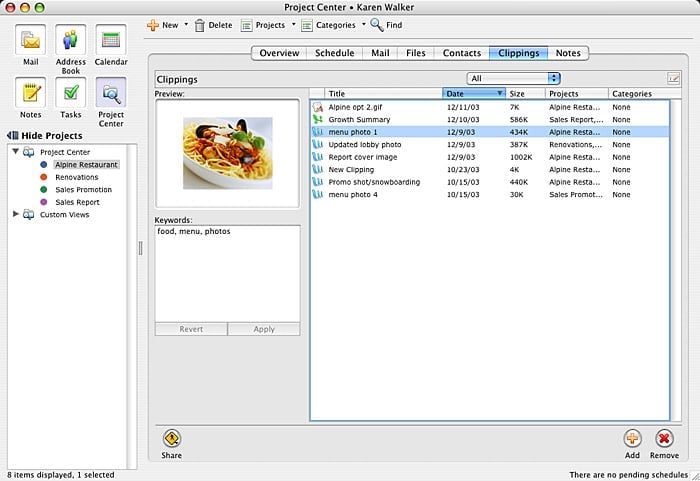This screenshot has height=481, width=700.
Task: Click the edit icon beside the filter dropdown
Action: (674, 79)
